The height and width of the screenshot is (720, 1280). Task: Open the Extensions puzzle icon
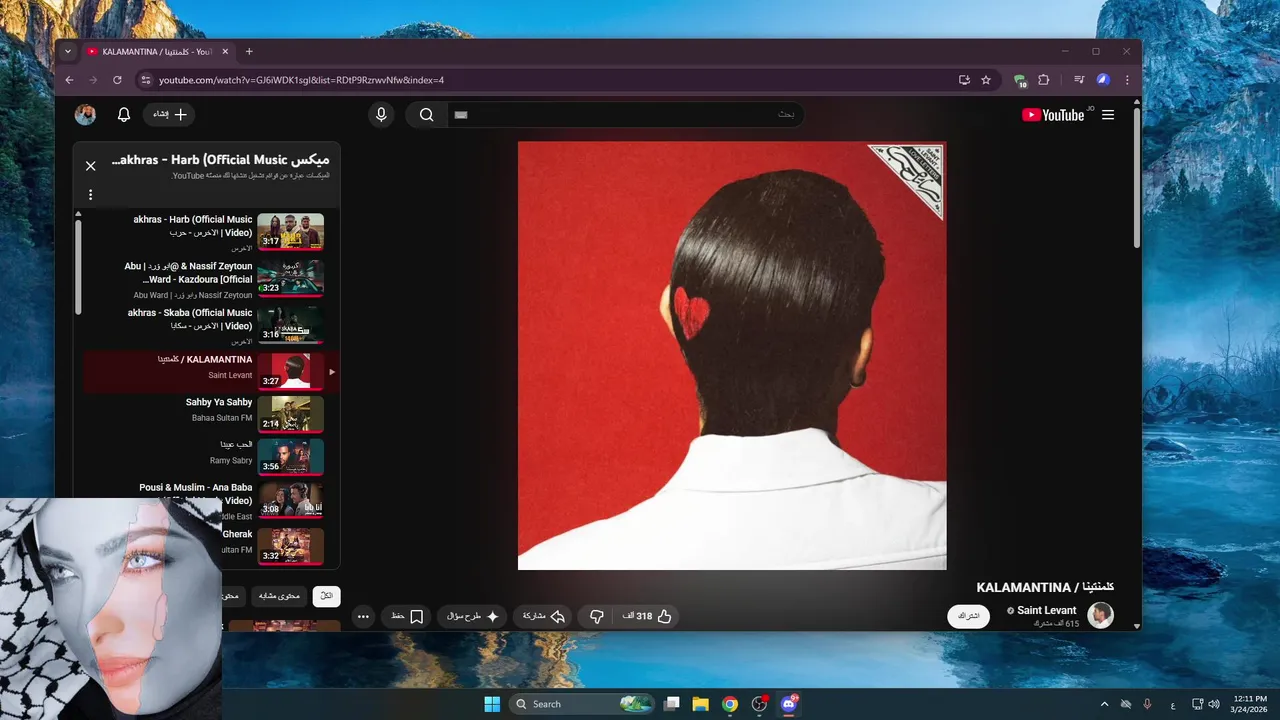pos(1044,80)
